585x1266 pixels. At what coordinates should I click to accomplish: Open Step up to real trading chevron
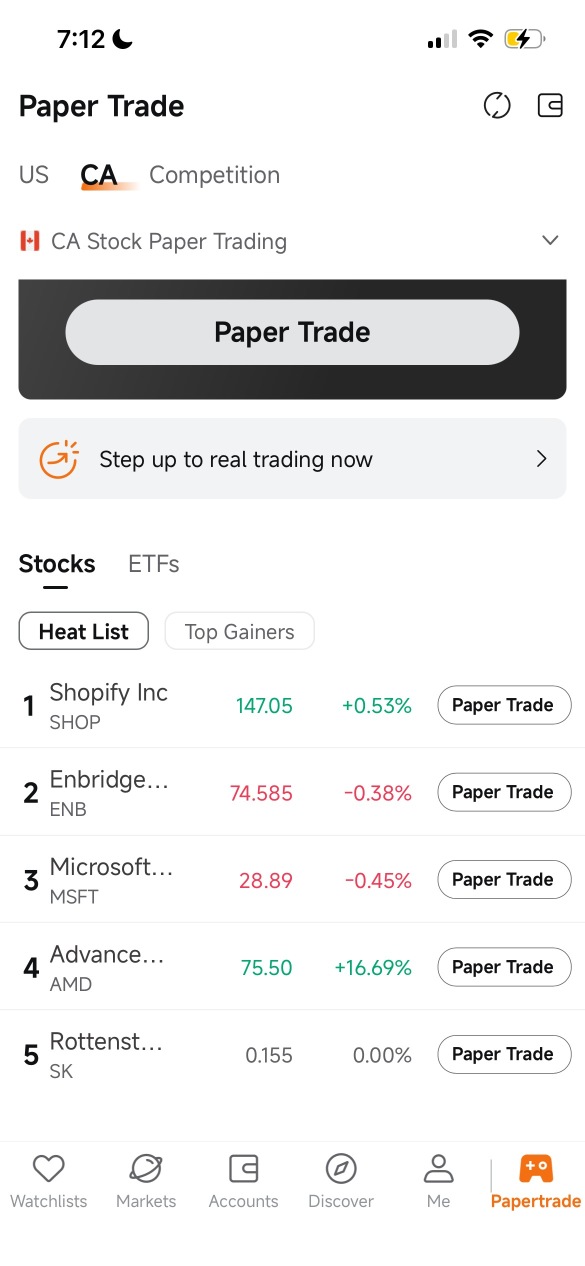click(542, 459)
